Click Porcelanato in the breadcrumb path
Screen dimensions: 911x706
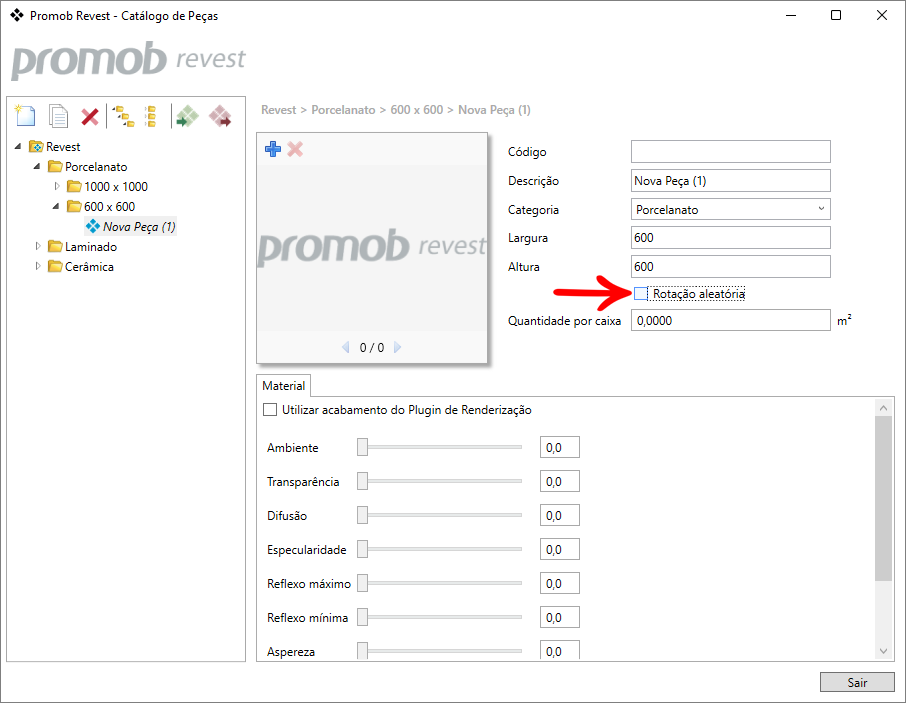click(x=345, y=110)
